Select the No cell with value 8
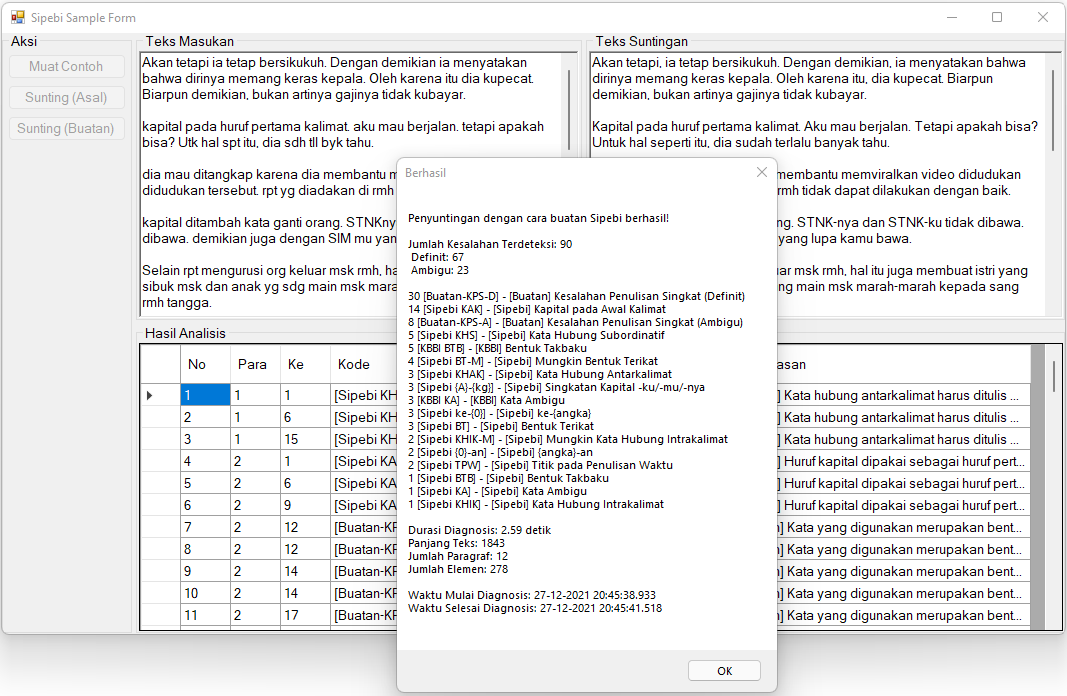1067x696 pixels. (x=206, y=549)
